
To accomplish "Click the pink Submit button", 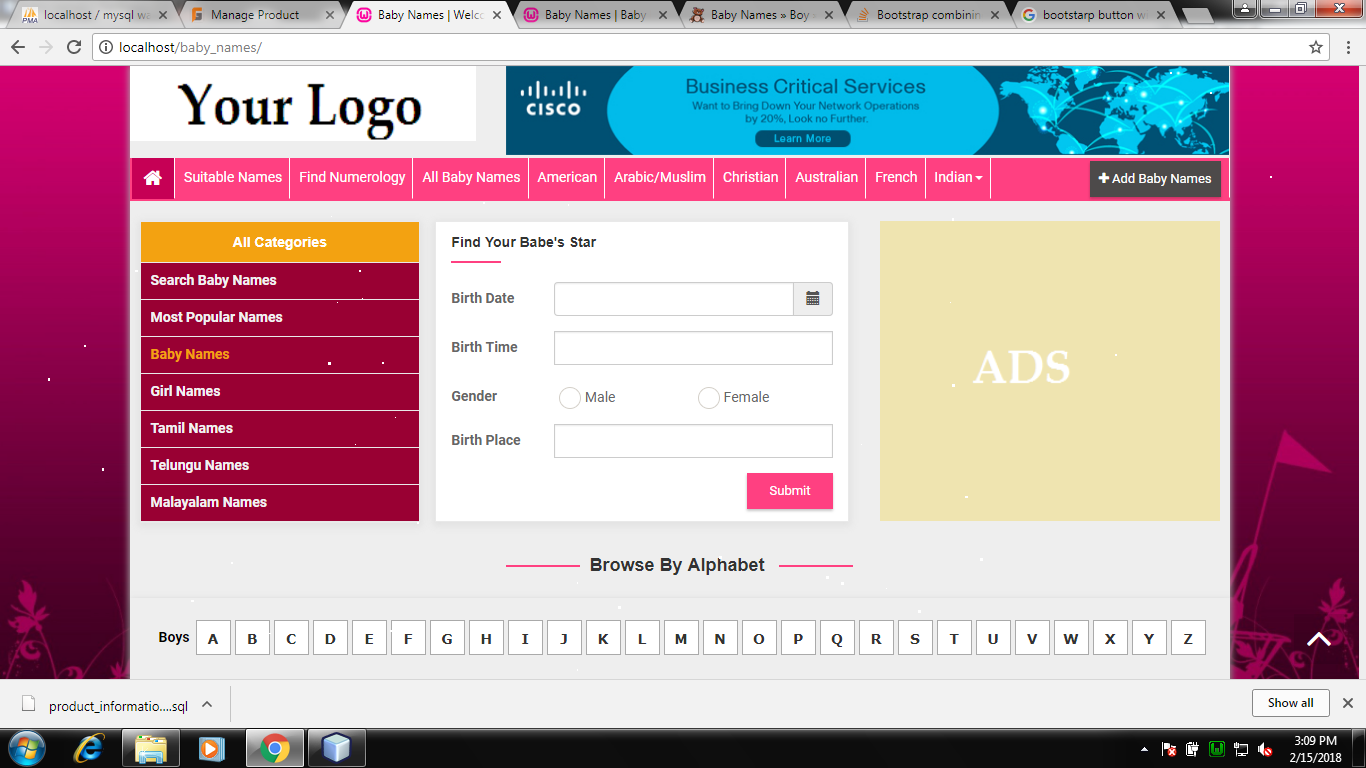I will [x=790, y=491].
